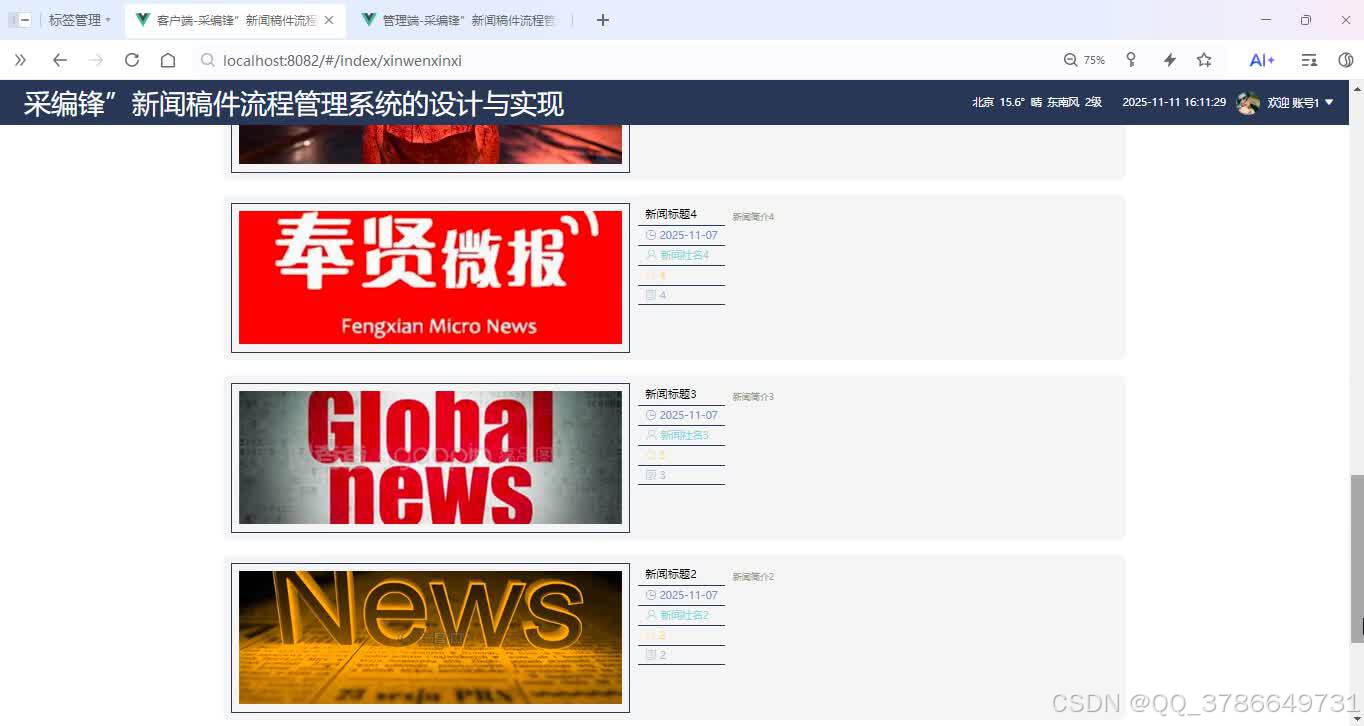Click summary text 新闻简介2
1364x726 pixels.
[x=753, y=577]
